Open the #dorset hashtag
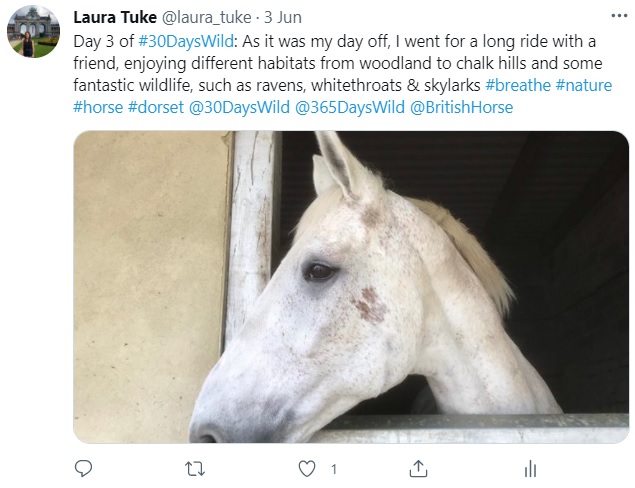 [x=155, y=105]
